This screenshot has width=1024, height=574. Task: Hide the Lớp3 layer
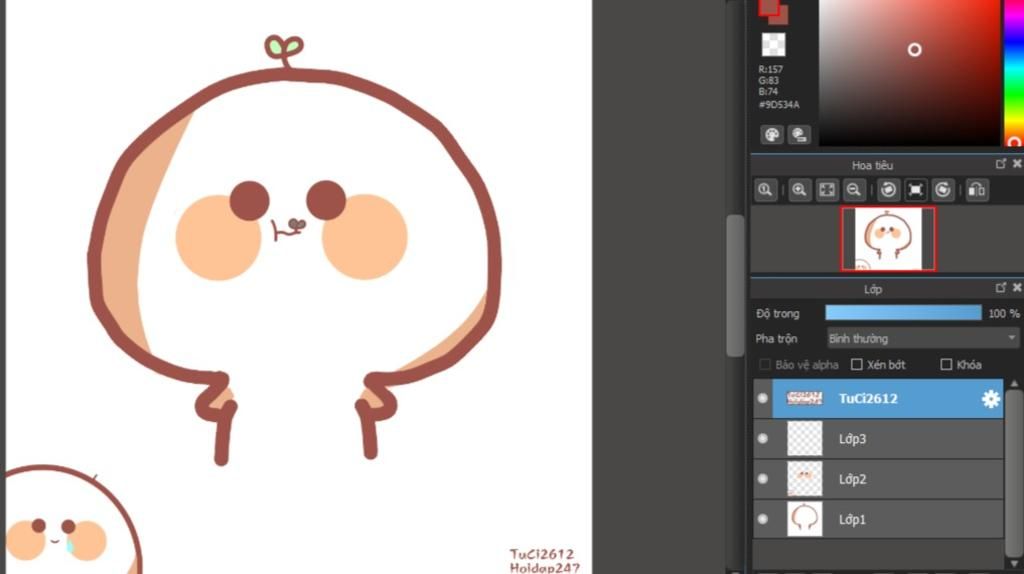(x=763, y=439)
